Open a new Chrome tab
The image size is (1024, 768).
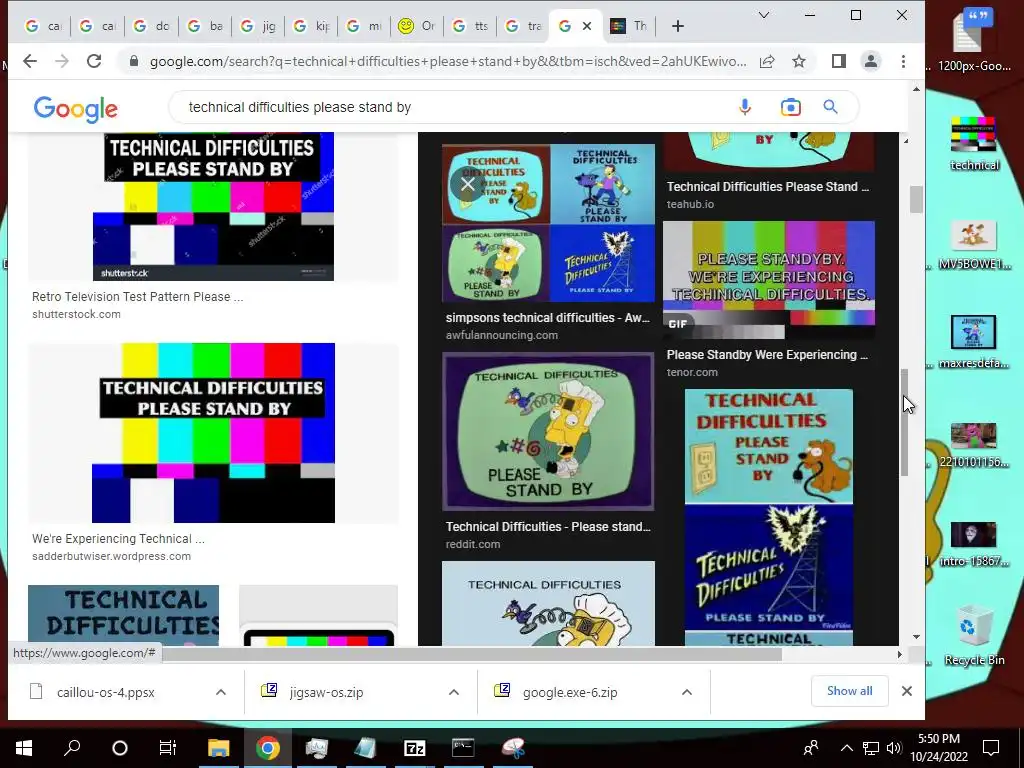(678, 26)
